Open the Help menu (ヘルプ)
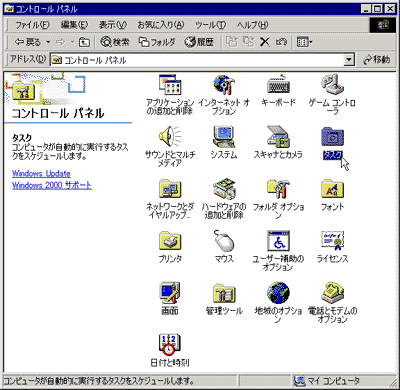The height and width of the screenshot is (390, 400). click(x=252, y=25)
